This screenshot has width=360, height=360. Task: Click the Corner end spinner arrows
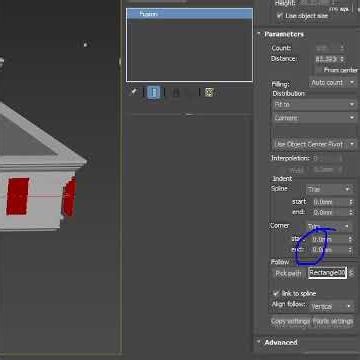click(x=350, y=250)
